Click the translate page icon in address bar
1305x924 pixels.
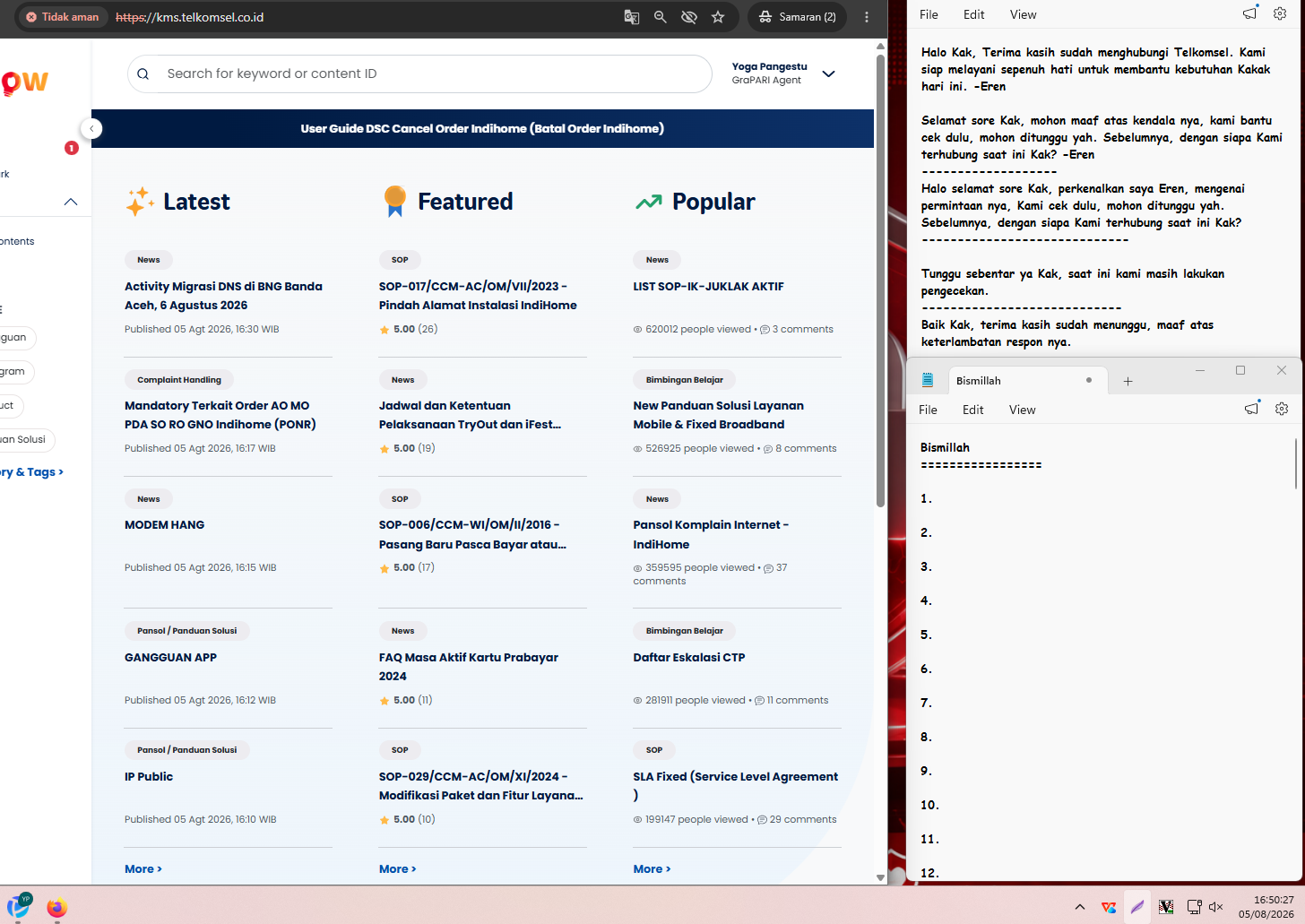632,17
